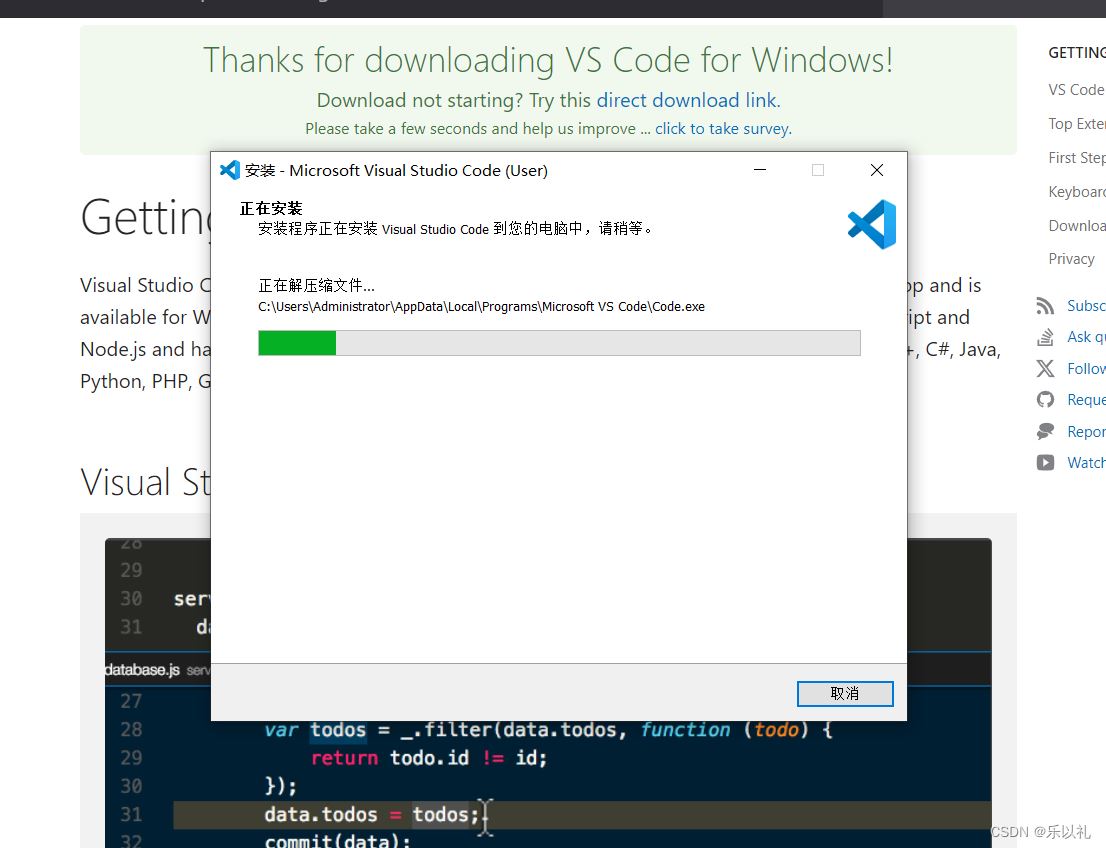Open First Steps from the sidebar

[x=1076, y=157]
